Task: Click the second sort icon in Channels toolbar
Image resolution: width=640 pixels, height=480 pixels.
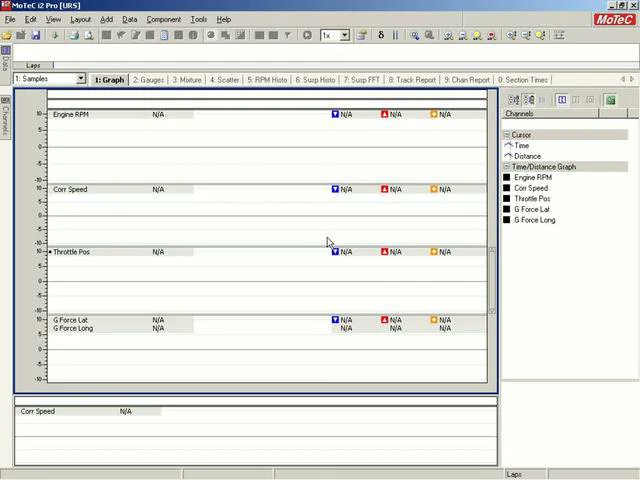Action: coord(529,100)
